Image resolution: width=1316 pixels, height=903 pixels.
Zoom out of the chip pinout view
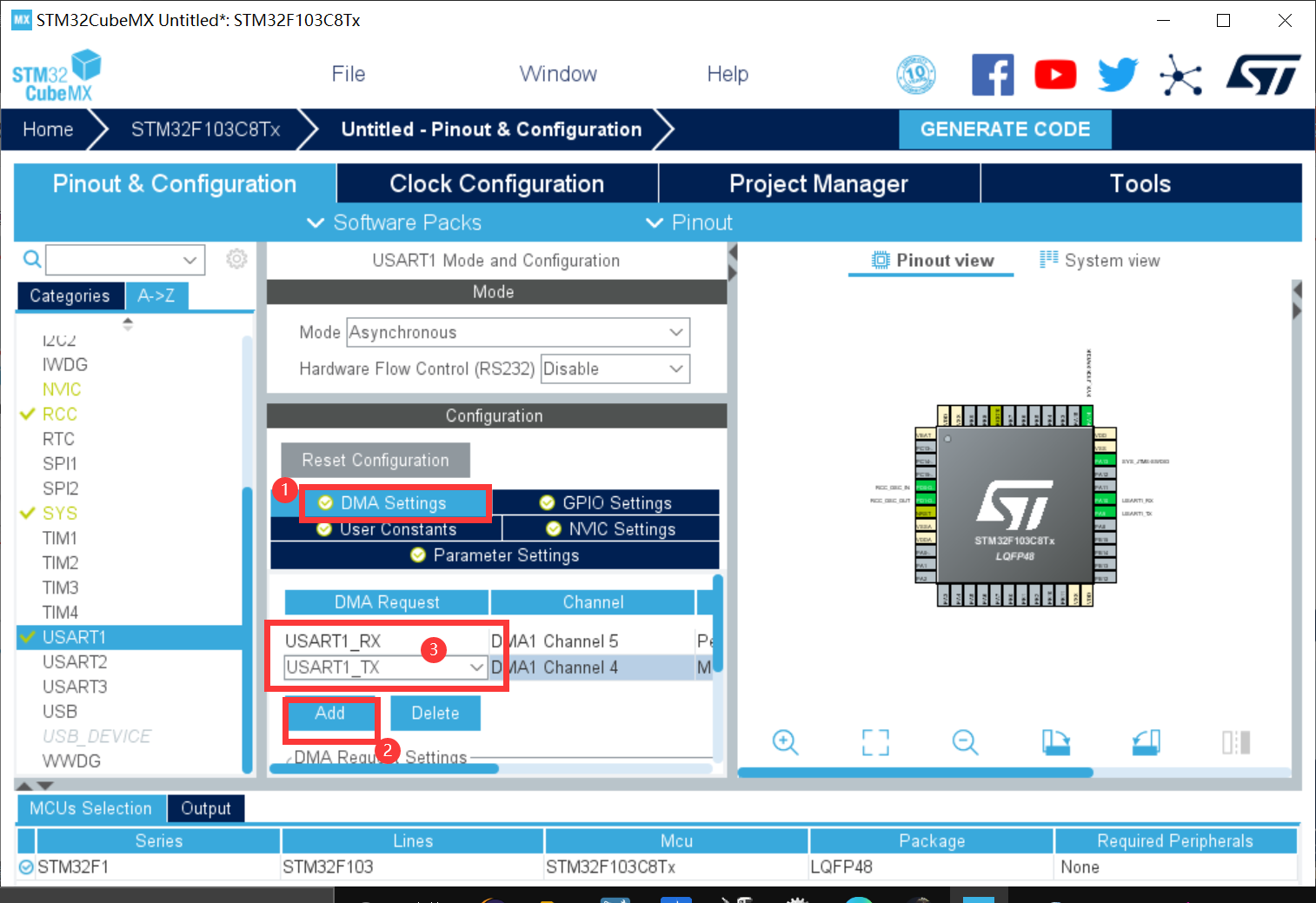tap(965, 742)
